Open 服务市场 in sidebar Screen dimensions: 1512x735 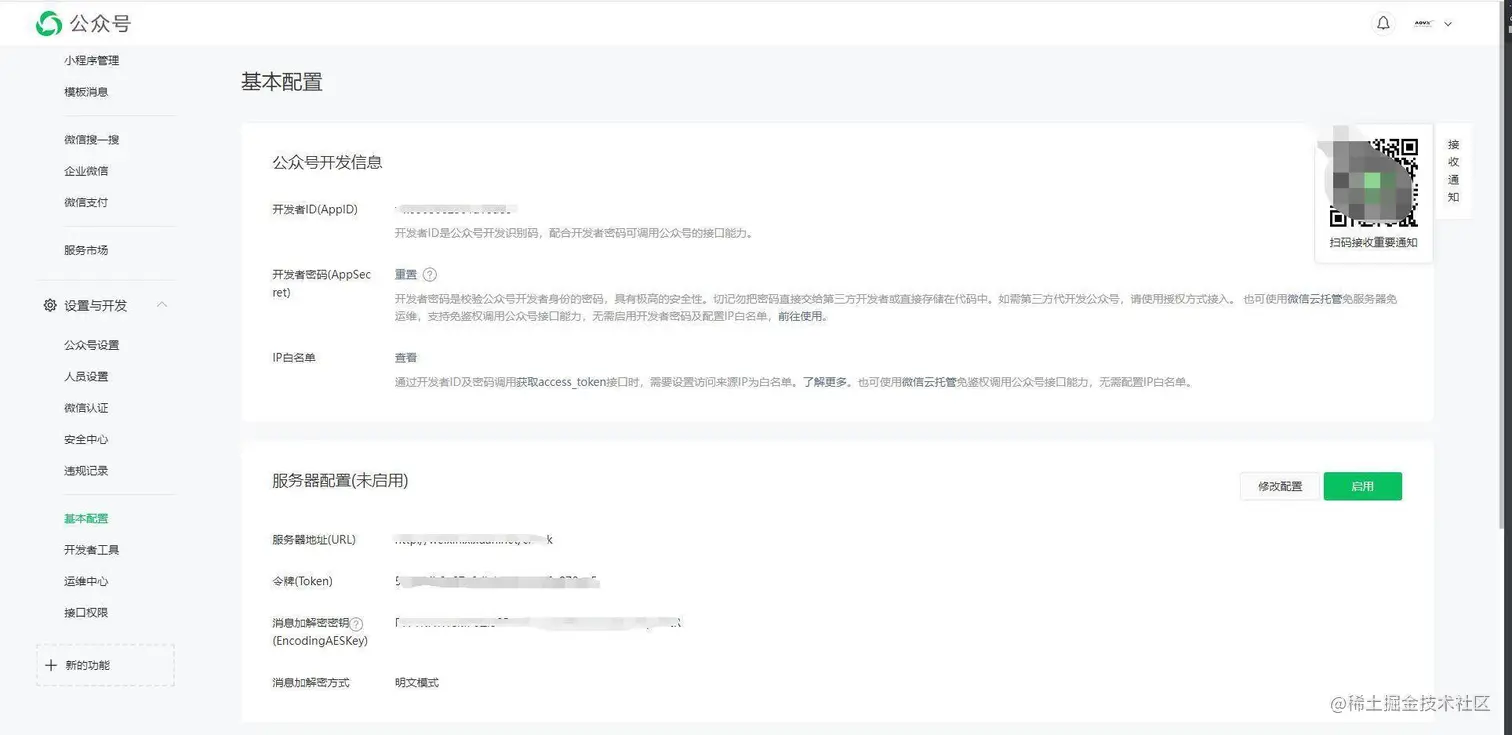click(x=86, y=250)
